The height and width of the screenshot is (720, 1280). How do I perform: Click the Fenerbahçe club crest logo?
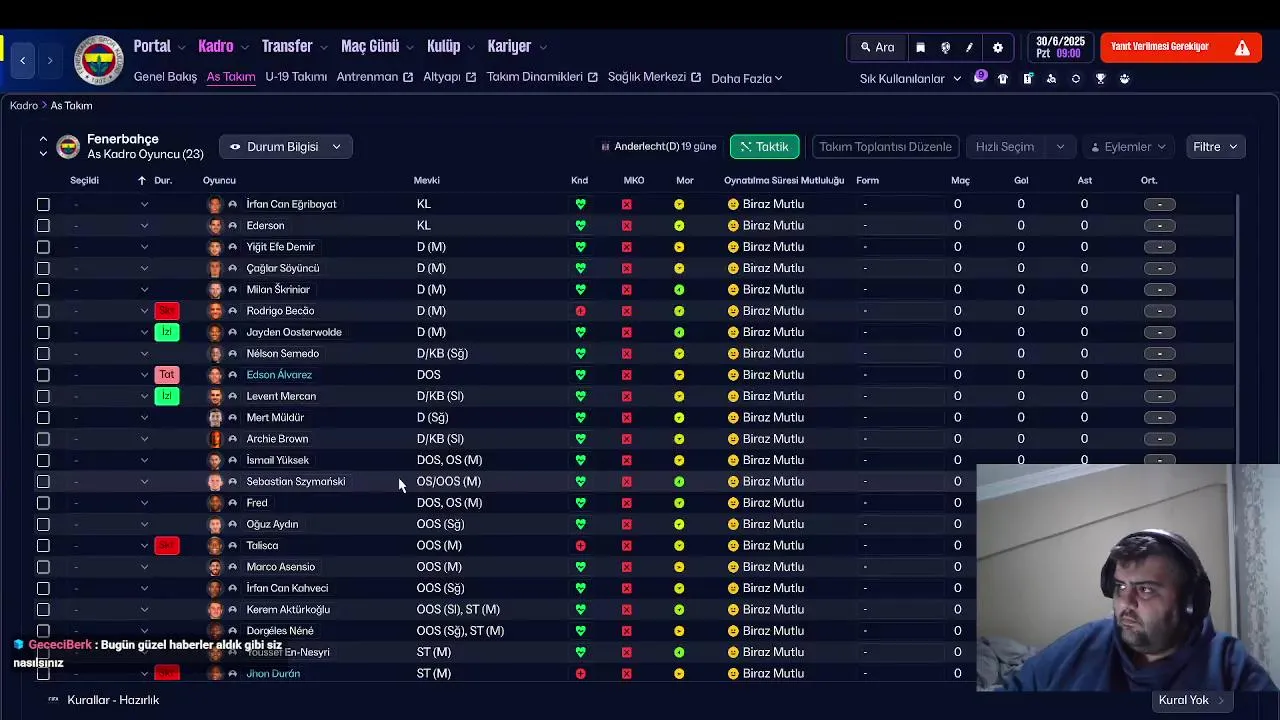[98, 60]
